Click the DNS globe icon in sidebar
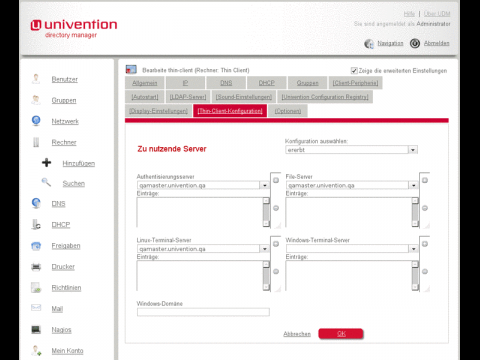This screenshot has height=360, width=480. pos(36,203)
